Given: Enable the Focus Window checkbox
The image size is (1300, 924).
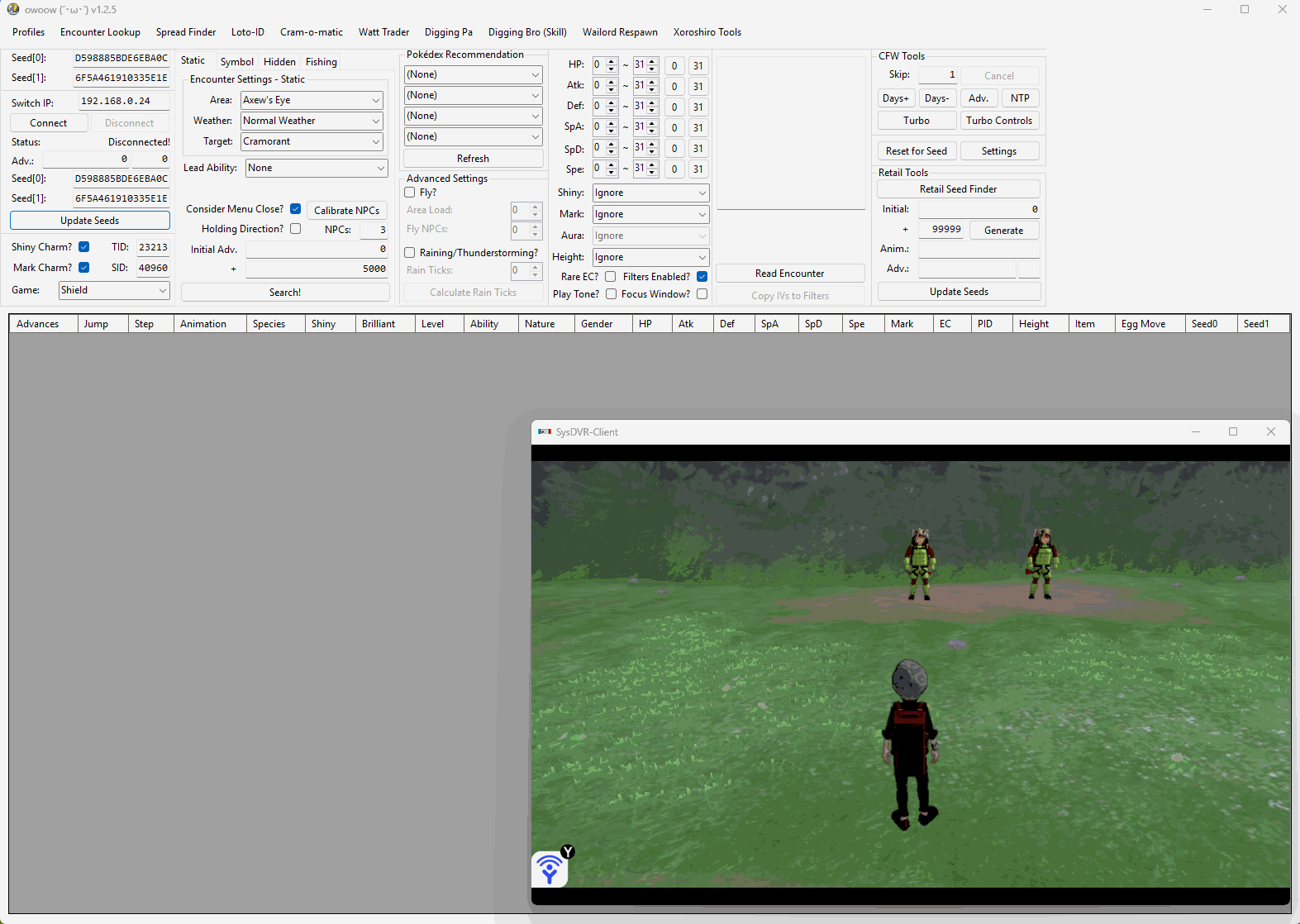Looking at the screenshot, I should click(x=702, y=294).
